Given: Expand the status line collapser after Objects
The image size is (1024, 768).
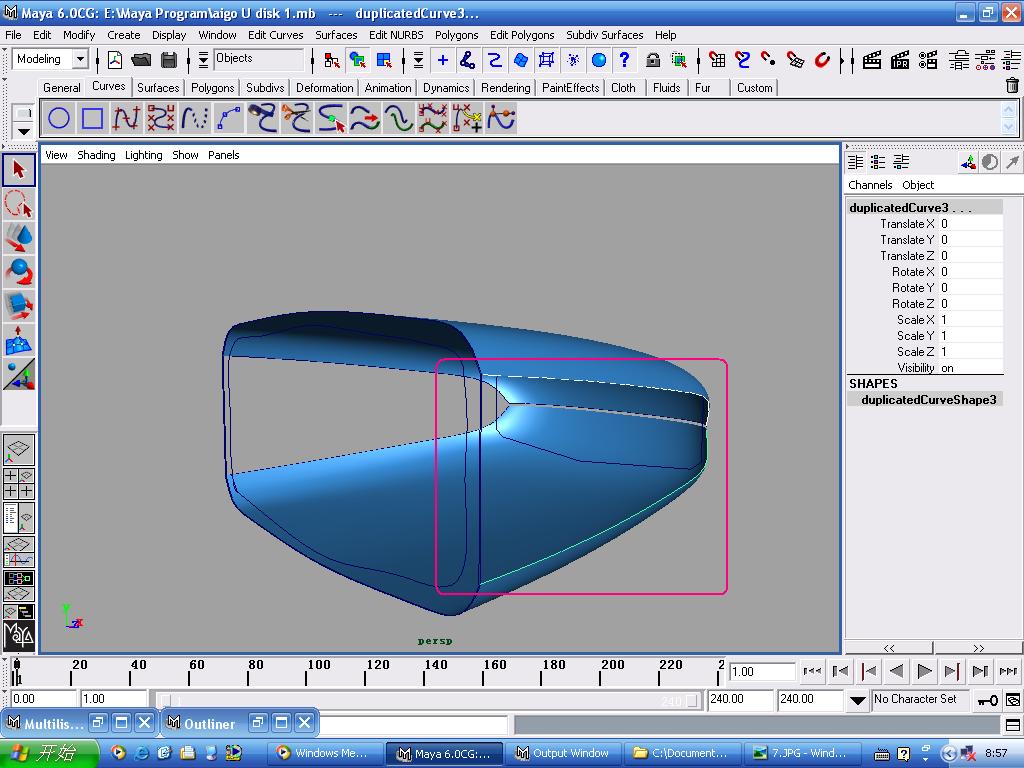Looking at the screenshot, I should (312, 60).
